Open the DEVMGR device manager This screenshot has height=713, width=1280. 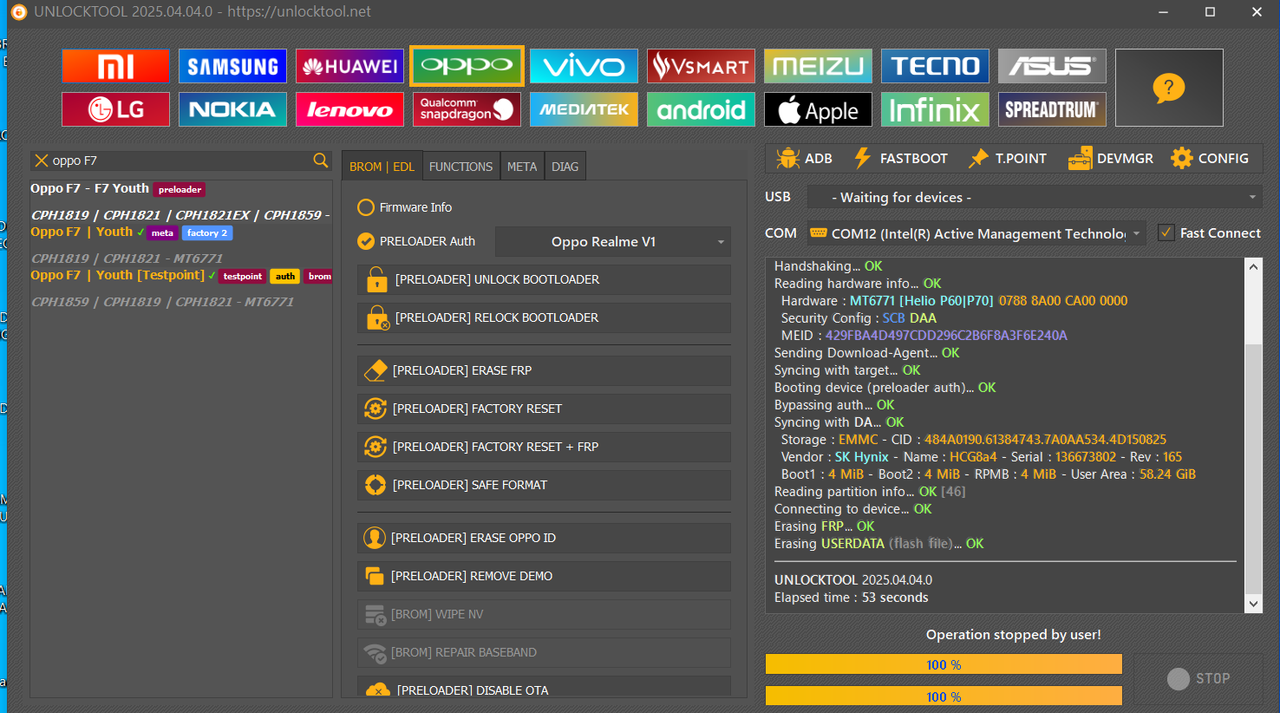coord(1110,158)
